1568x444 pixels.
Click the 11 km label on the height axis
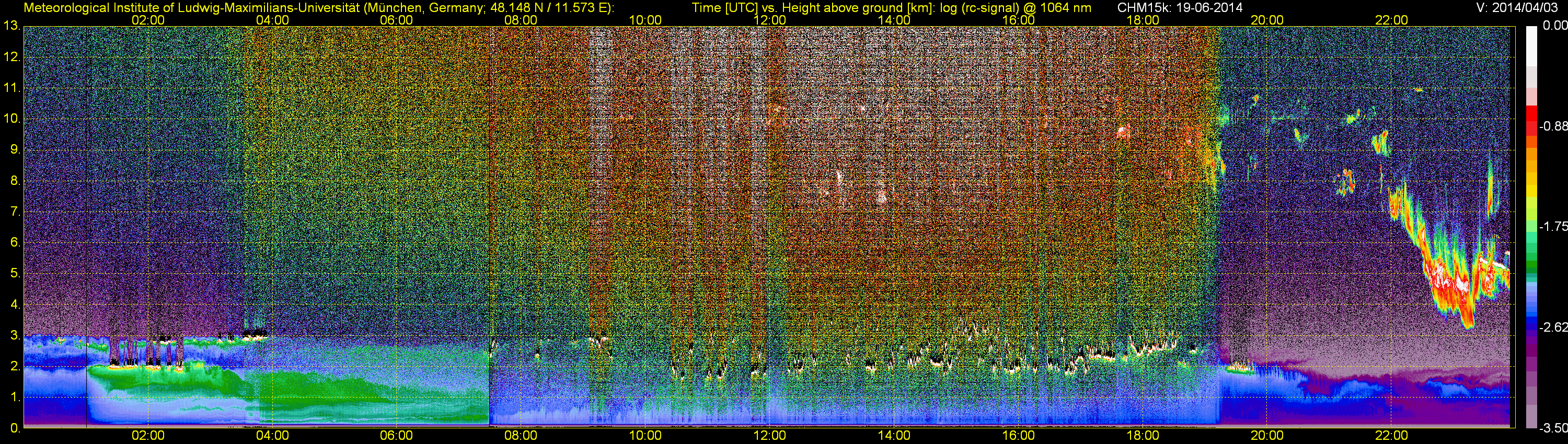tap(11, 88)
